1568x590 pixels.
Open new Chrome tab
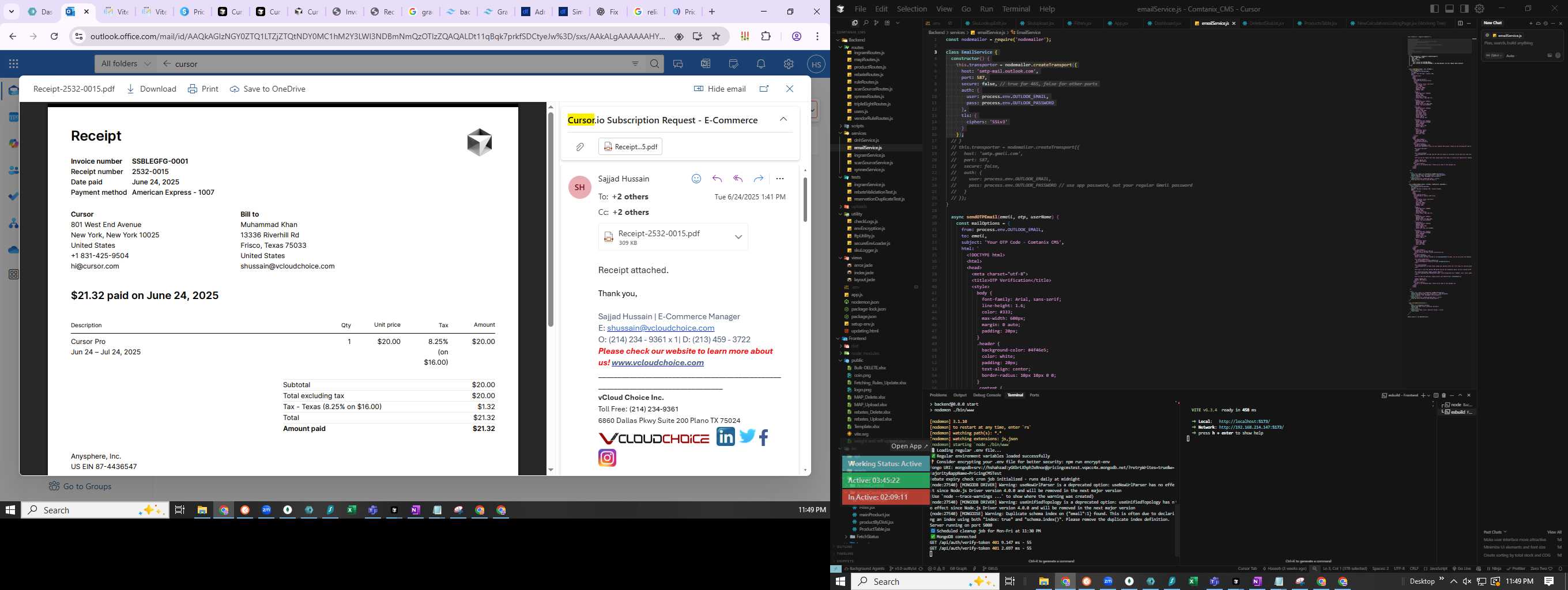click(x=711, y=12)
